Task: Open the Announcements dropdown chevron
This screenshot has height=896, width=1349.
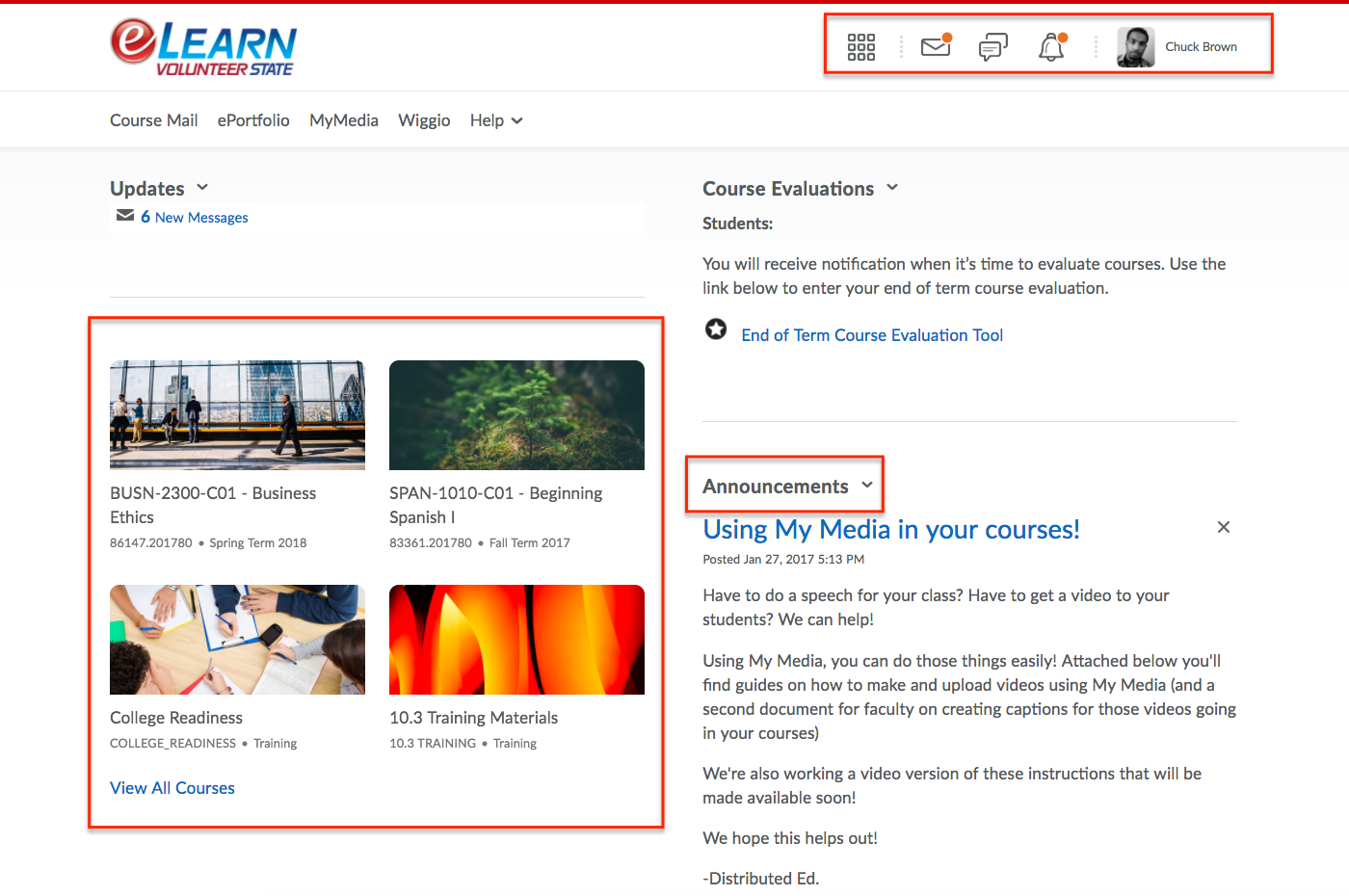Action: [867, 486]
